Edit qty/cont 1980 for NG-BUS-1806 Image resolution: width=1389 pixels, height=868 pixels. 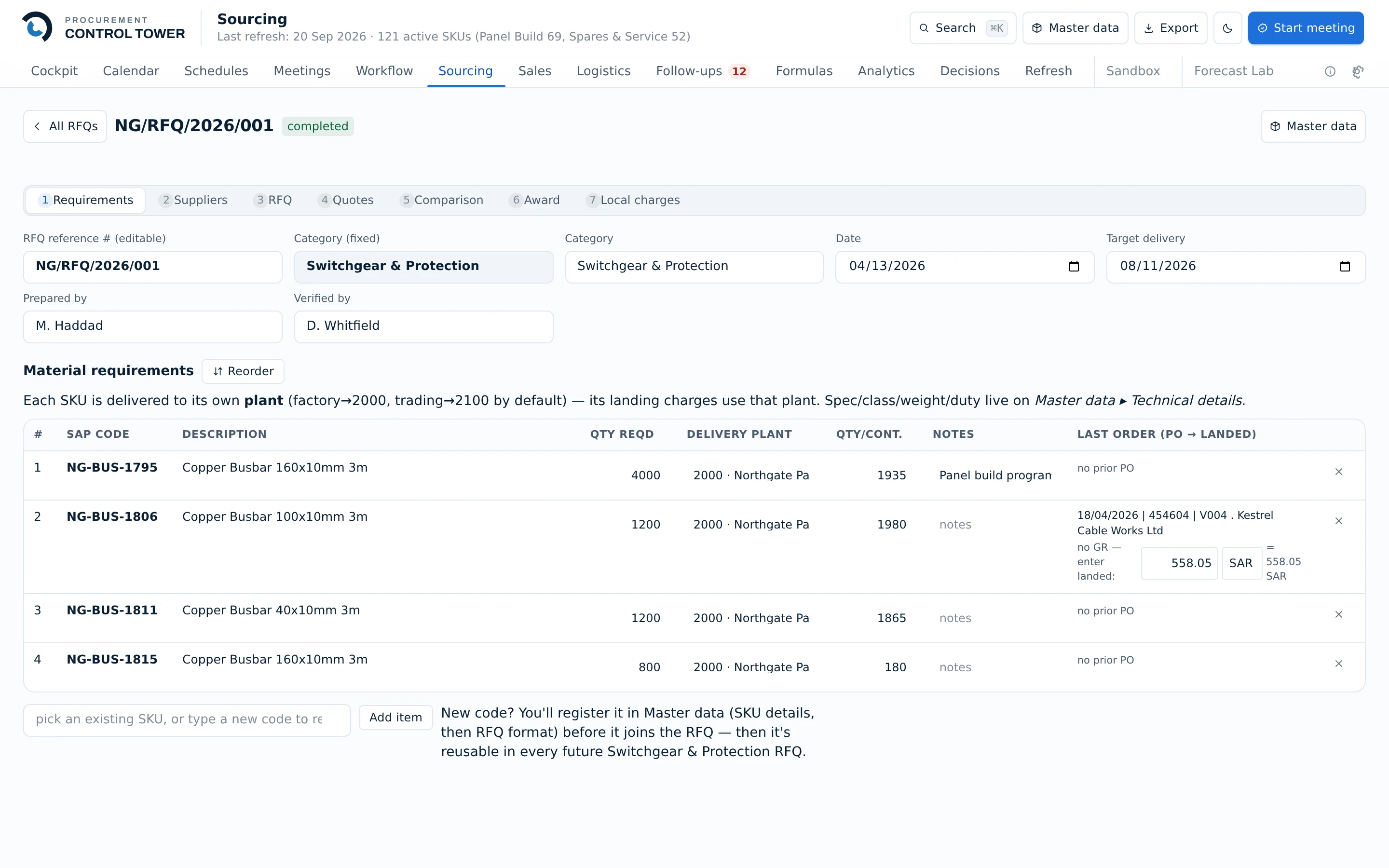click(874, 525)
